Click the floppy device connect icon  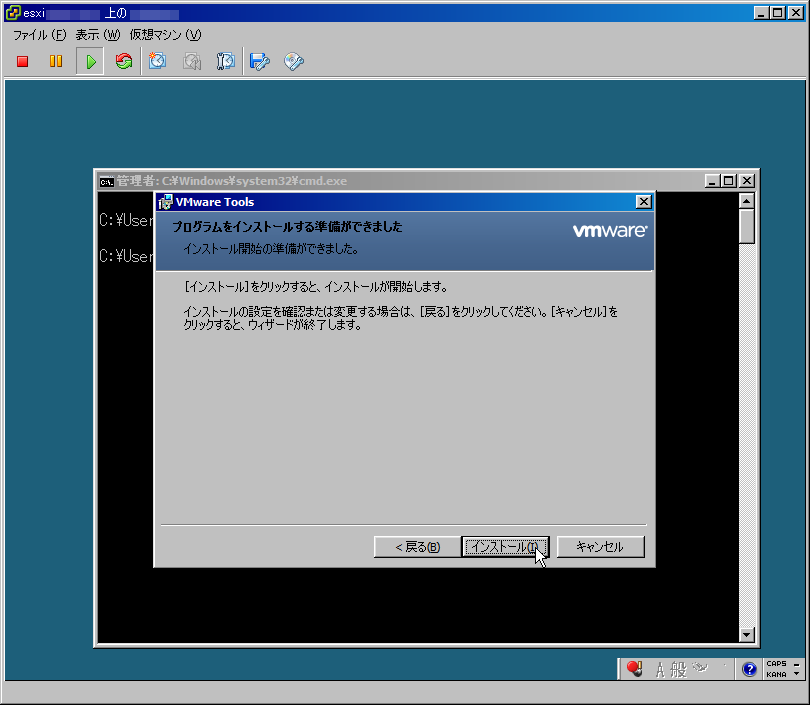(x=259, y=61)
